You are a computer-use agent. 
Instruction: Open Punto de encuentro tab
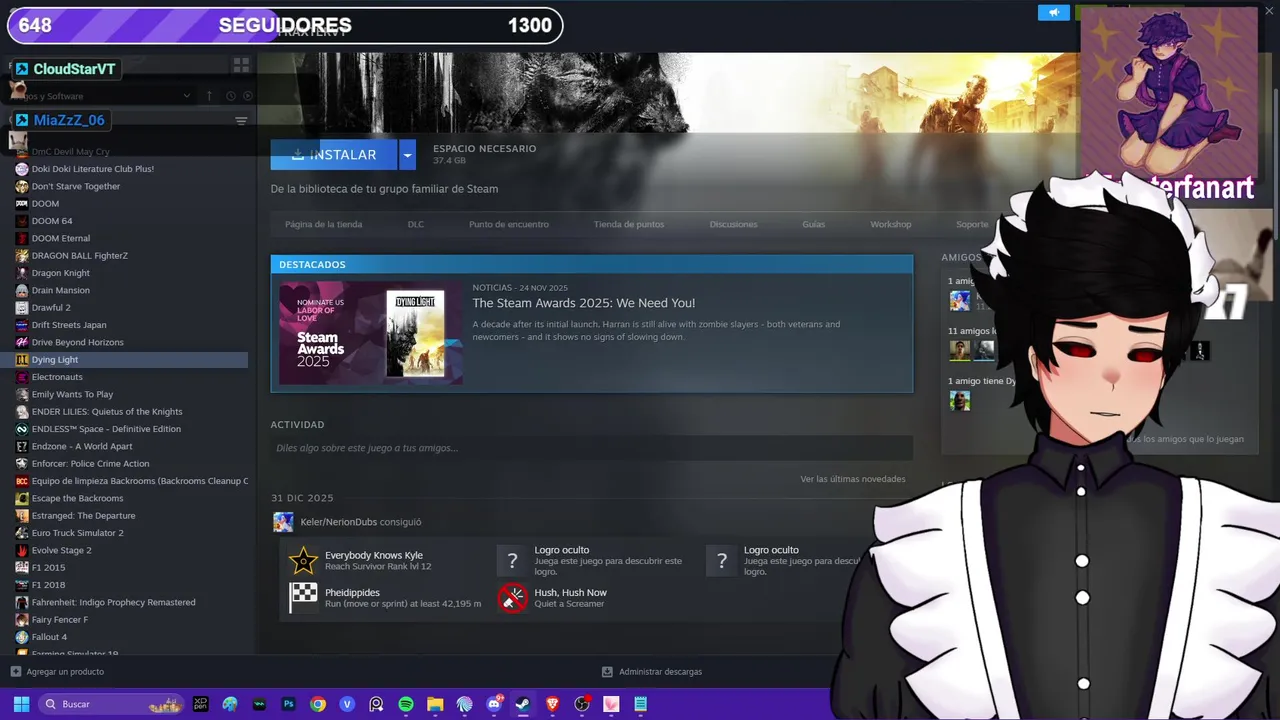click(x=509, y=224)
